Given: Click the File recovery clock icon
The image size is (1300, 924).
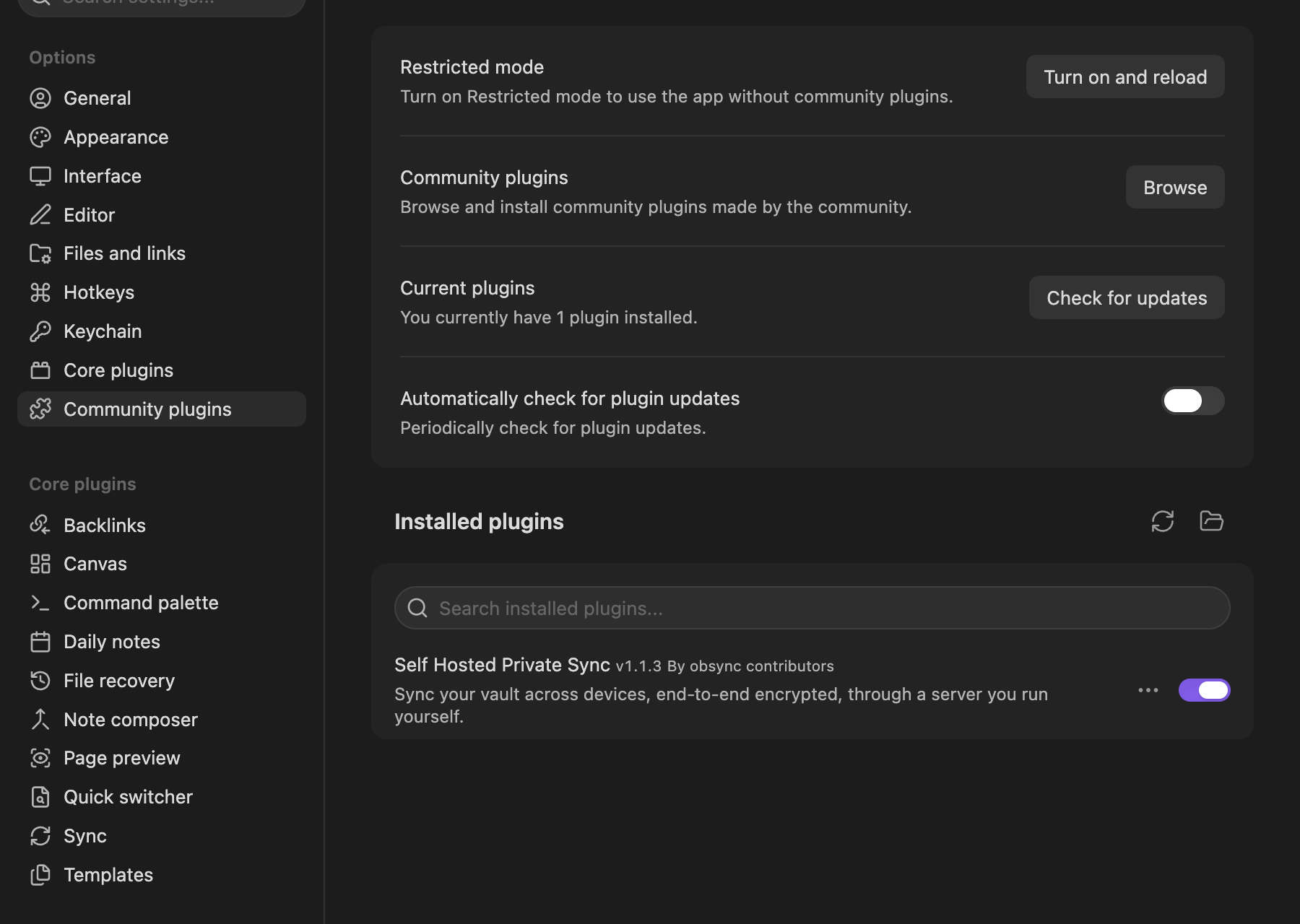Looking at the screenshot, I should pyautogui.click(x=40, y=681).
